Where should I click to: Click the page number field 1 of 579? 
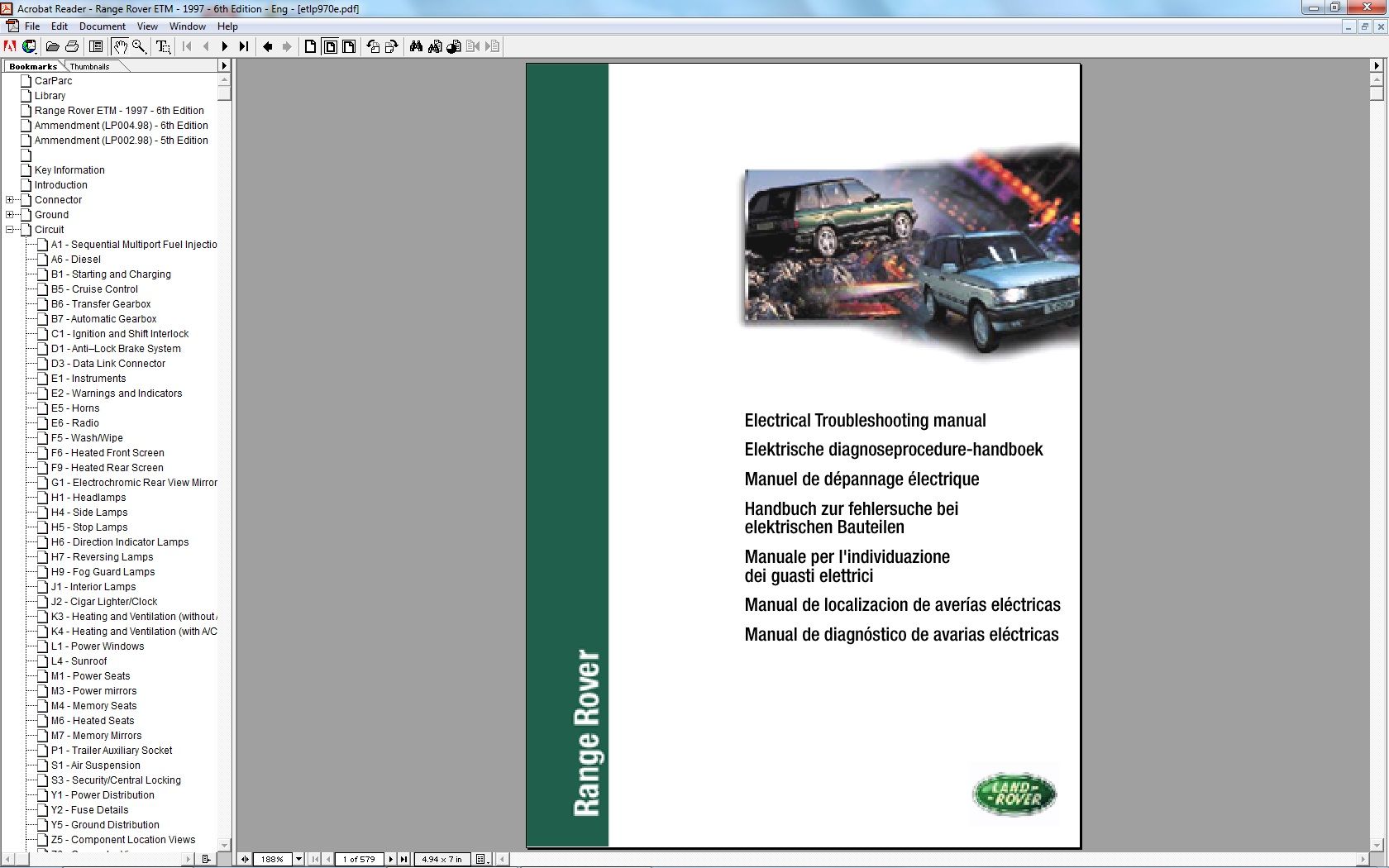pos(360,859)
